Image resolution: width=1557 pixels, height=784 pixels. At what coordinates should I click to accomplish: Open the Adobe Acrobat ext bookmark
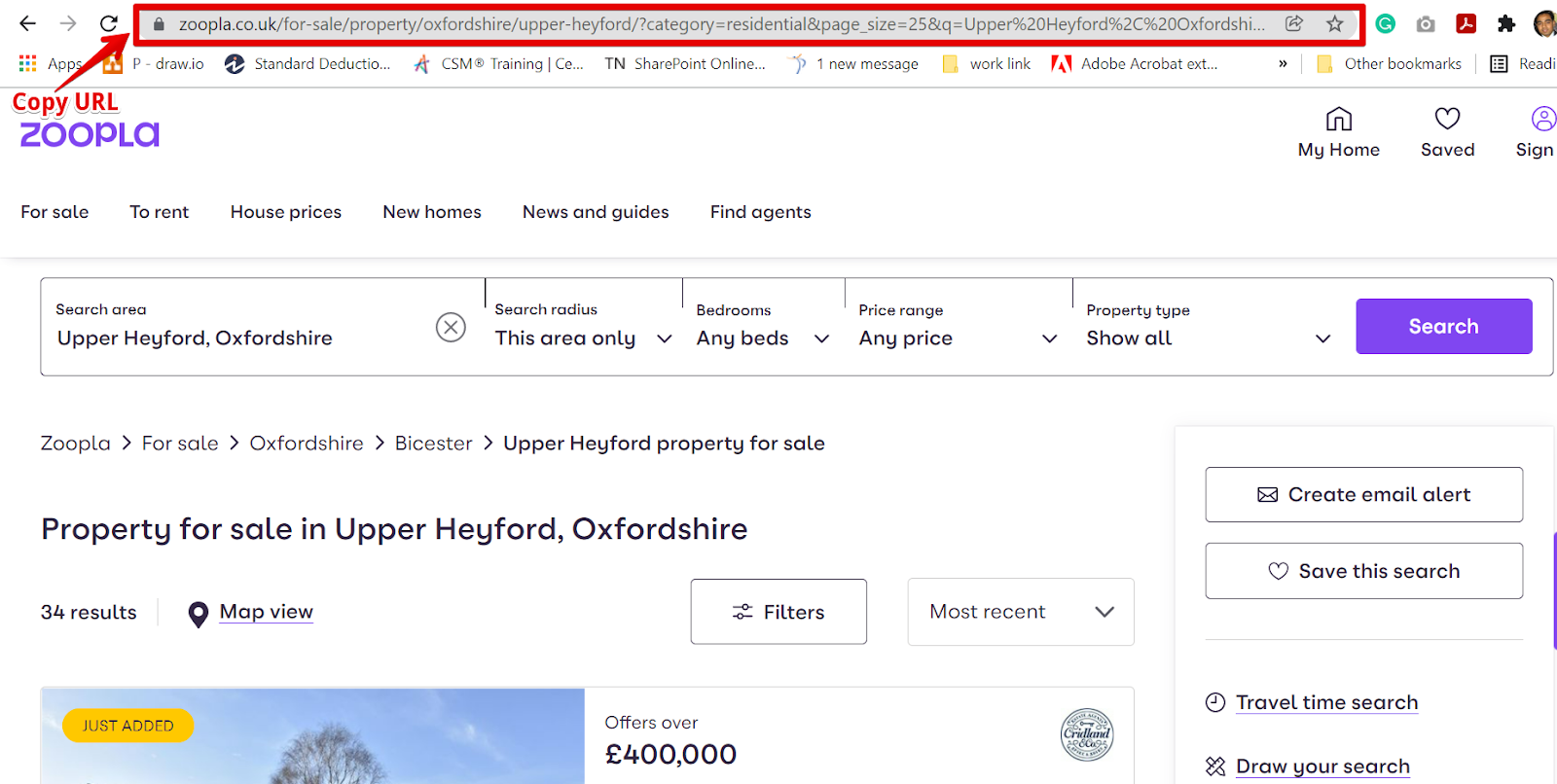1134,63
